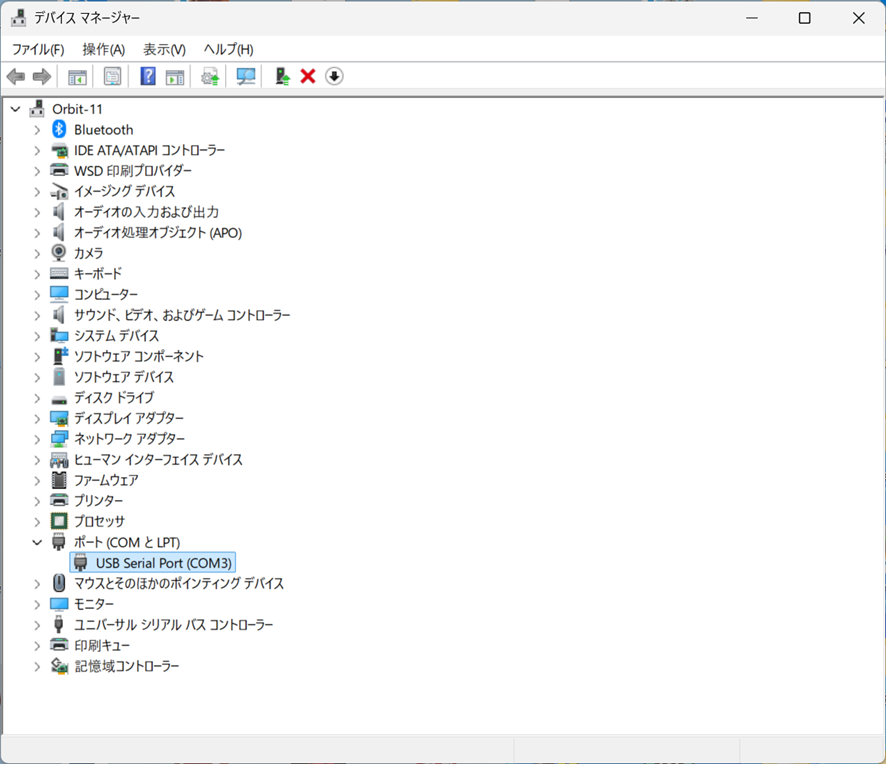Open the 表示(V) menu
Image resolution: width=886 pixels, height=764 pixels.
(x=164, y=49)
